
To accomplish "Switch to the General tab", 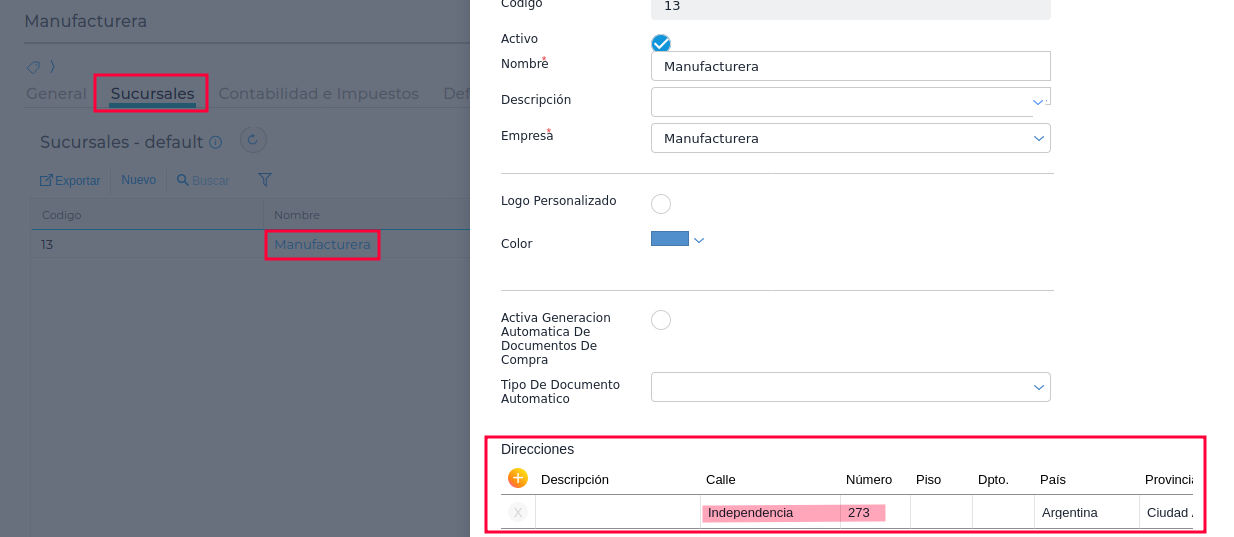I will tap(56, 94).
